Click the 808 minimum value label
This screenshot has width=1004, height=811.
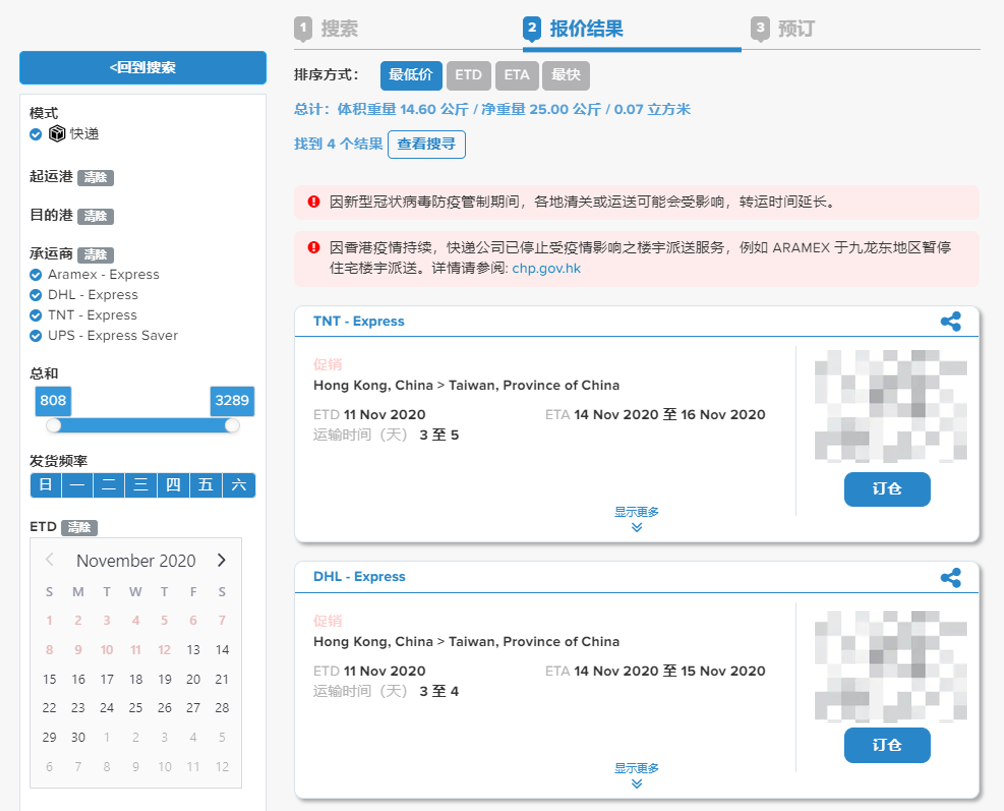[53, 401]
